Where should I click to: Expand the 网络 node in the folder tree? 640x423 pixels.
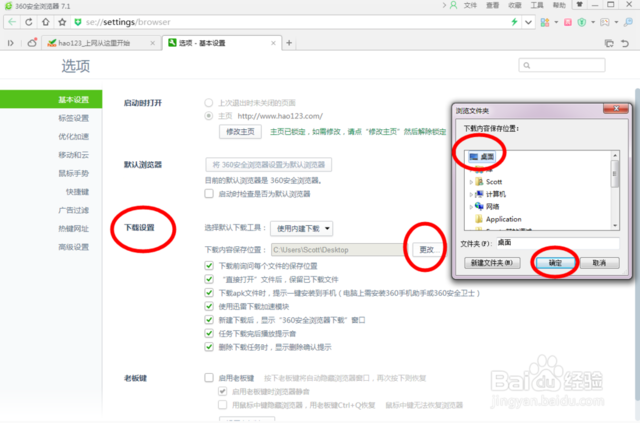point(471,207)
